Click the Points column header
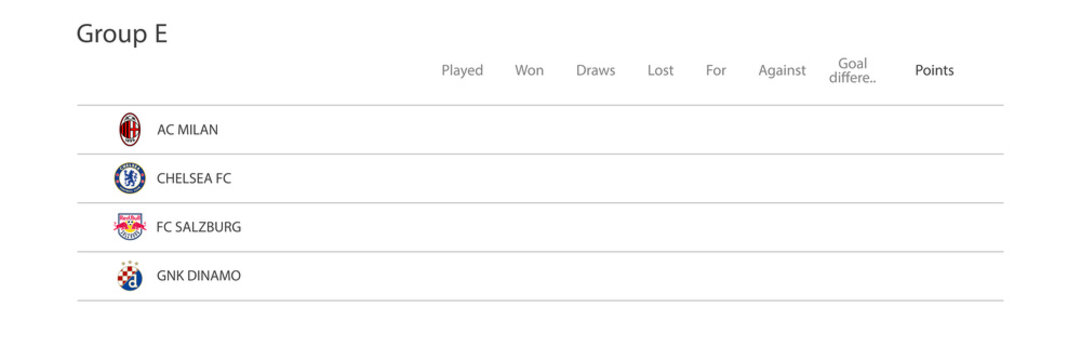The width and height of the screenshot is (1081, 360). (934, 70)
